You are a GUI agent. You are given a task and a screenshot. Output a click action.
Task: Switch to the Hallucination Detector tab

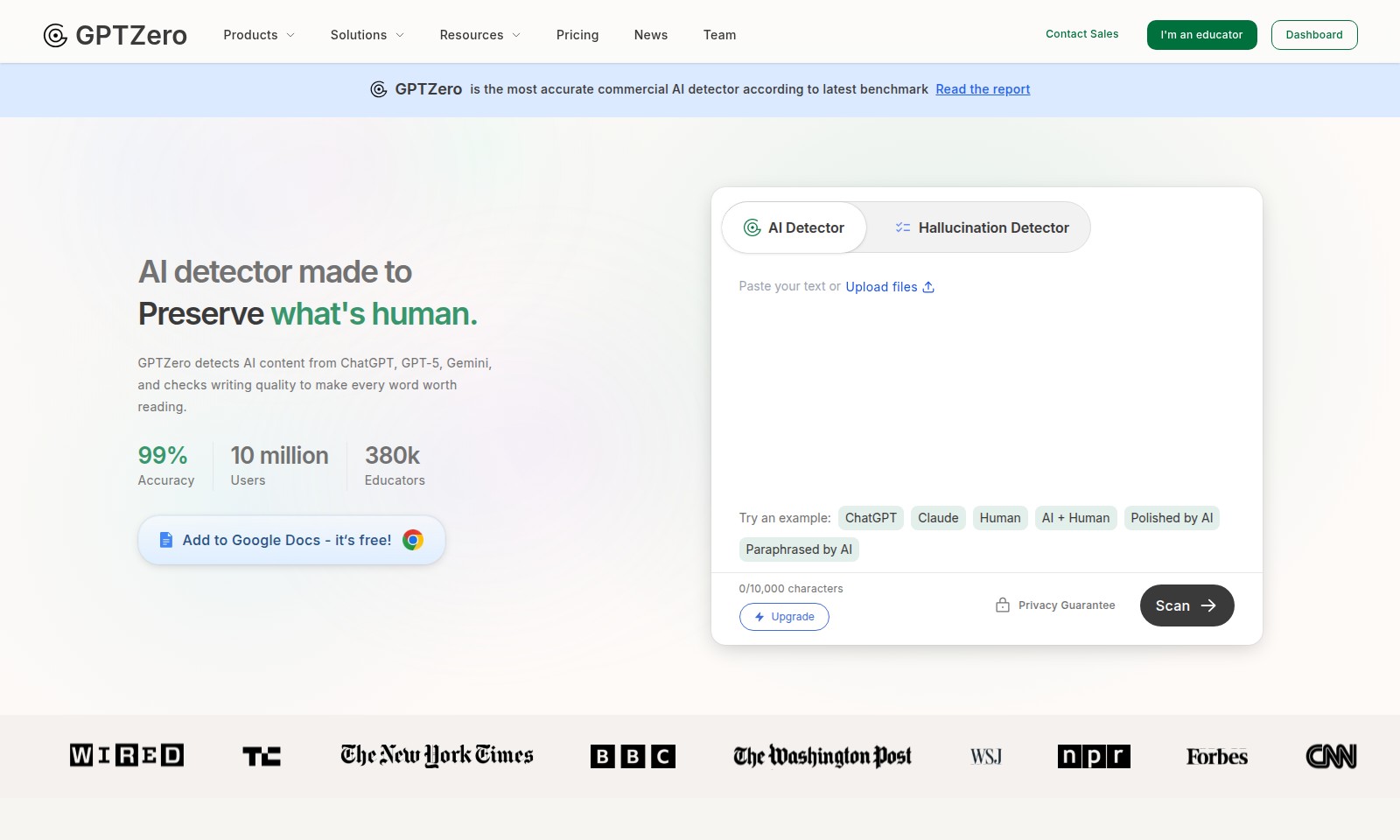(982, 227)
